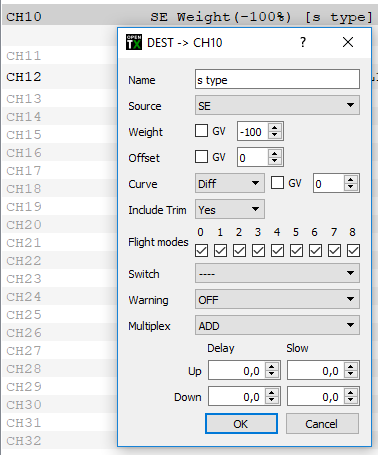The width and height of the screenshot is (378, 455).
Task: Open the Include Trim dropdown showing Yes
Action: click(230, 209)
